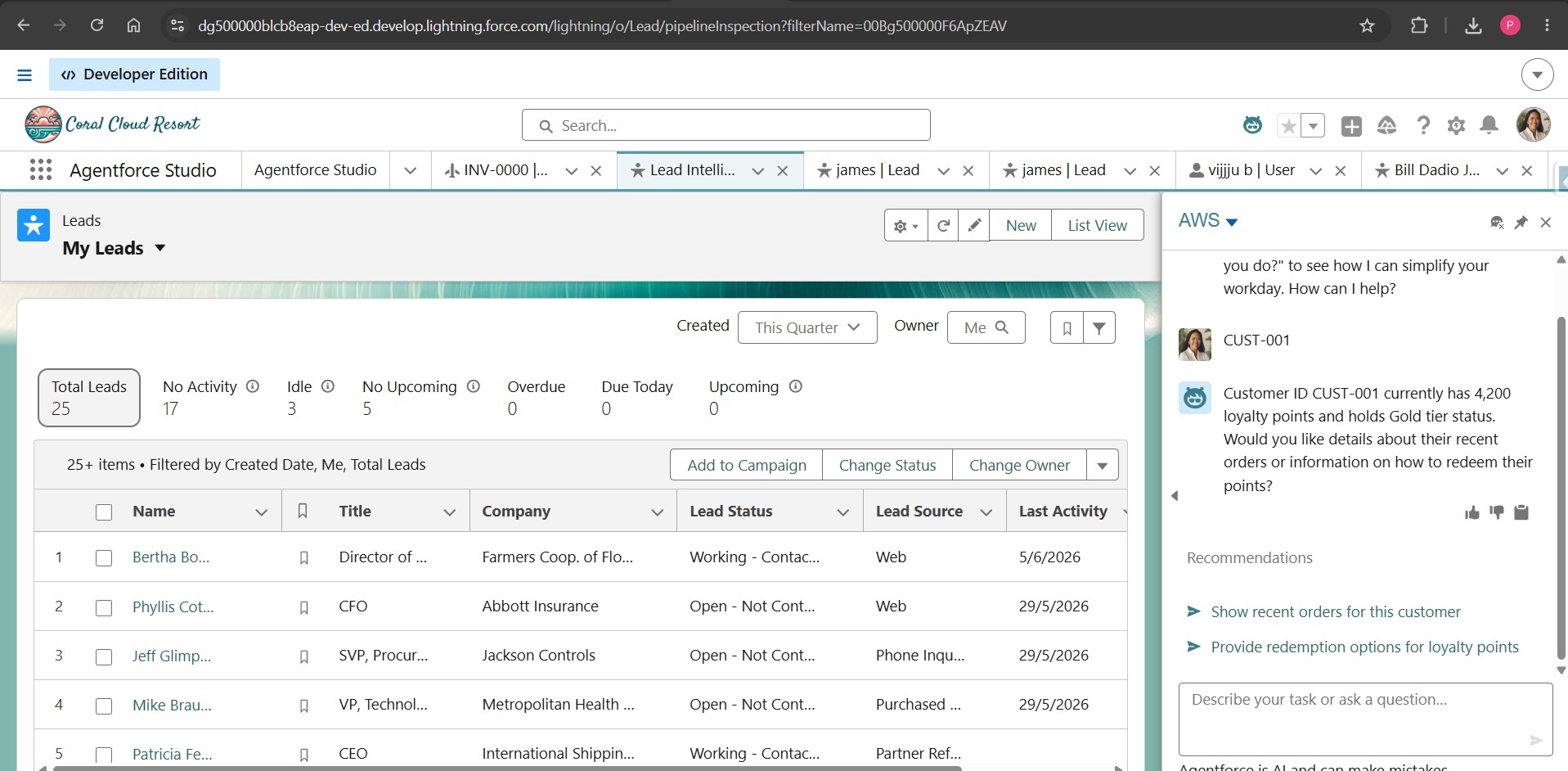1568x771 pixels.
Task: Open the notifications bell
Action: pos(1489,125)
